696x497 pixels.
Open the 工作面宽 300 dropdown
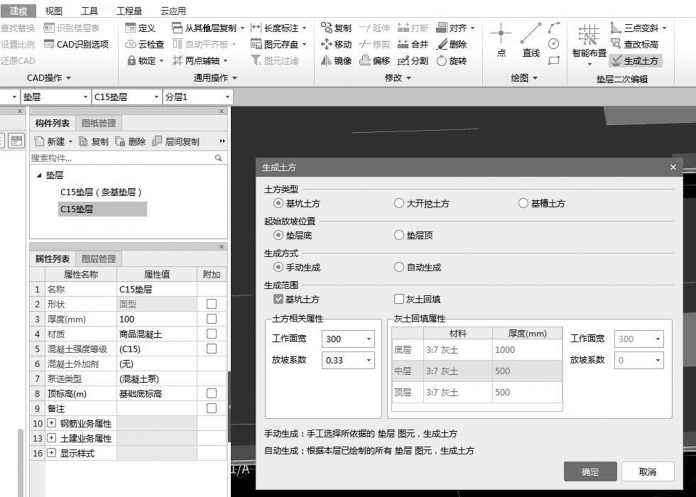click(x=346, y=339)
